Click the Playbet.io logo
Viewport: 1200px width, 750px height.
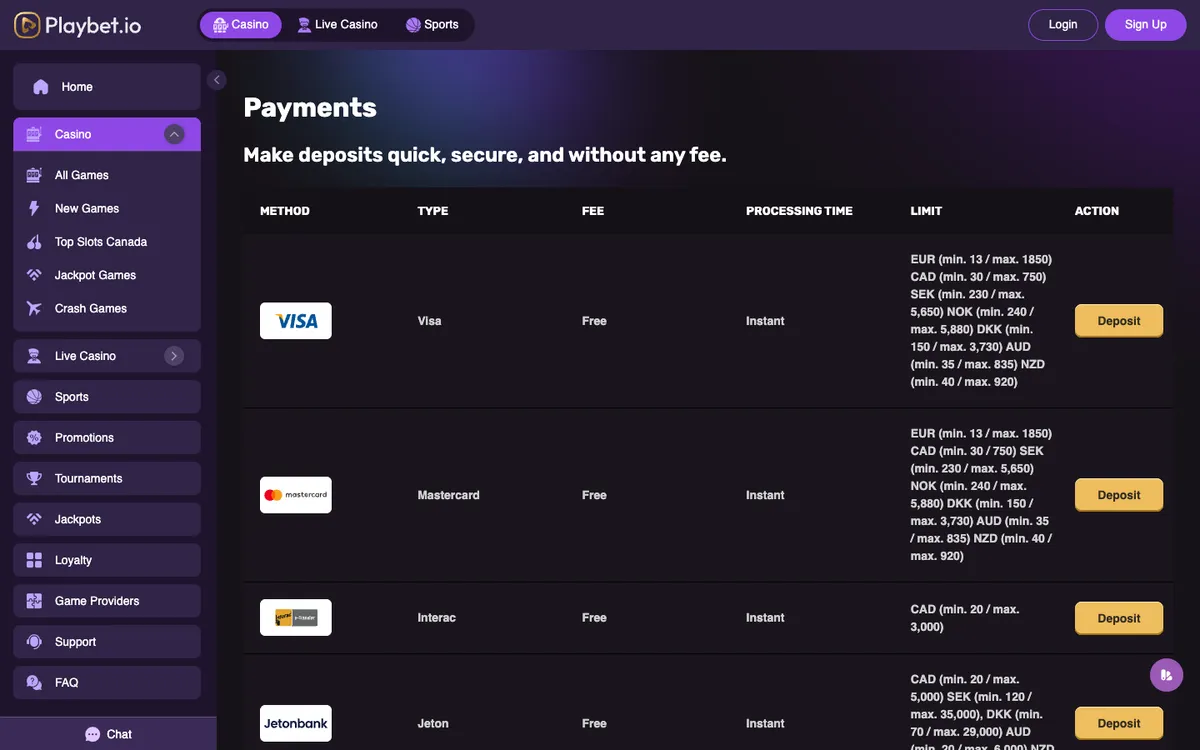[x=78, y=25]
